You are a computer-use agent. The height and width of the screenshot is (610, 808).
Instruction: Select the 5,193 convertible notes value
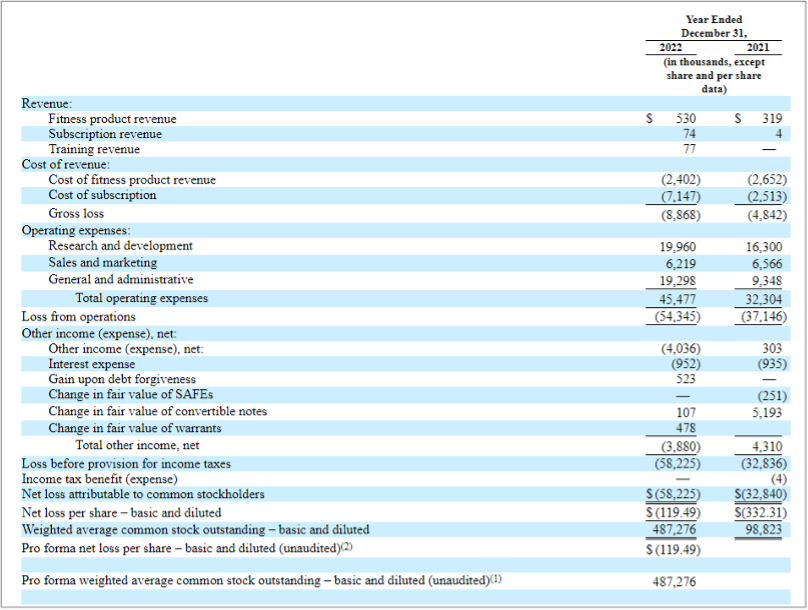tap(766, 411)
